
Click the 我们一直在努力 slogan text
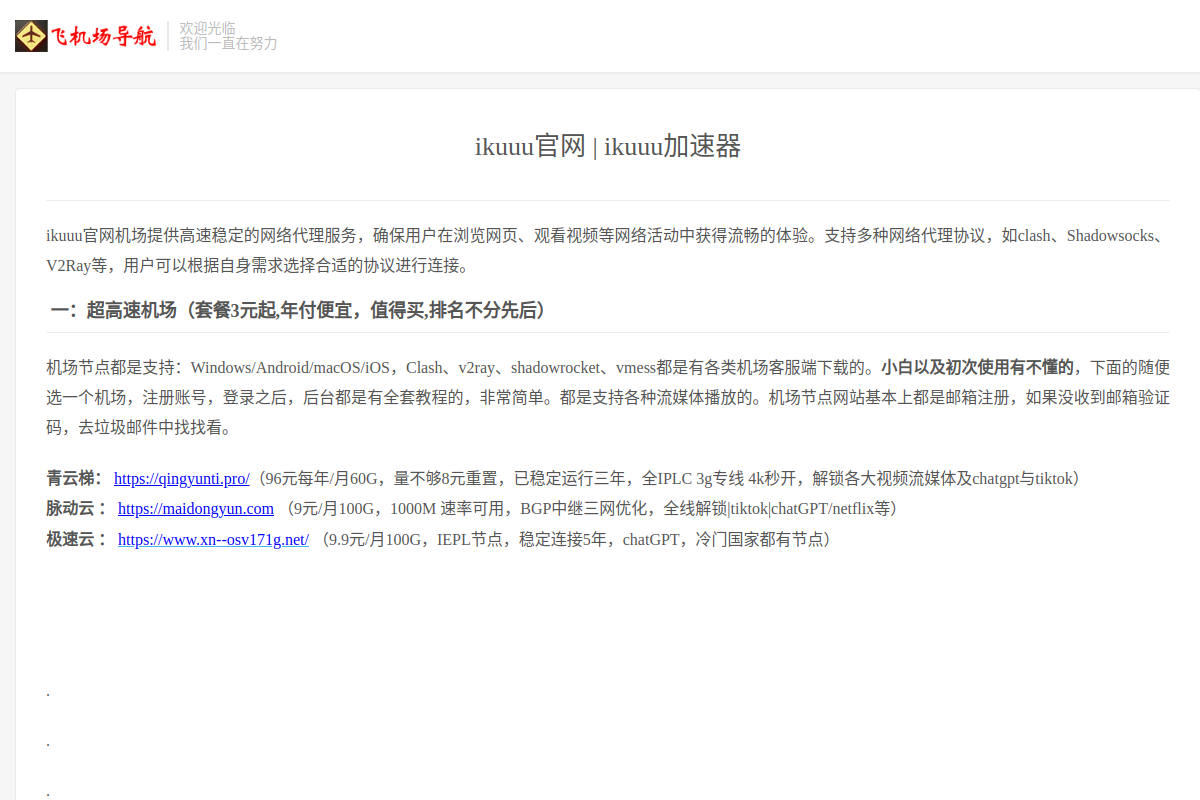coord(229,44)
